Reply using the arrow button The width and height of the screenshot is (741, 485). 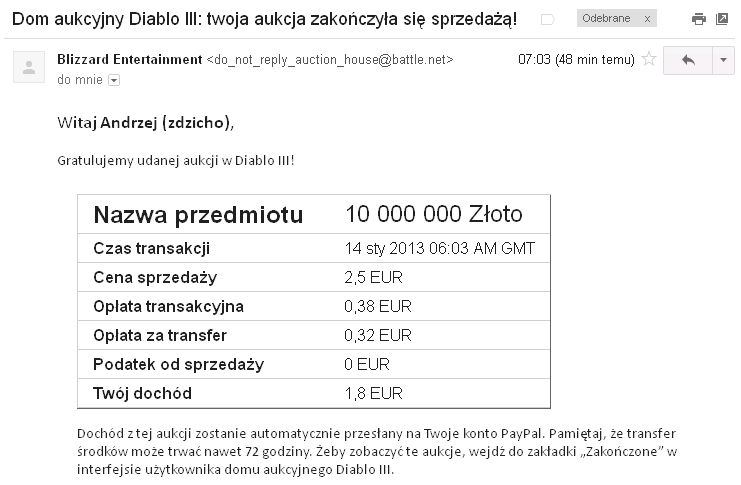688,60
